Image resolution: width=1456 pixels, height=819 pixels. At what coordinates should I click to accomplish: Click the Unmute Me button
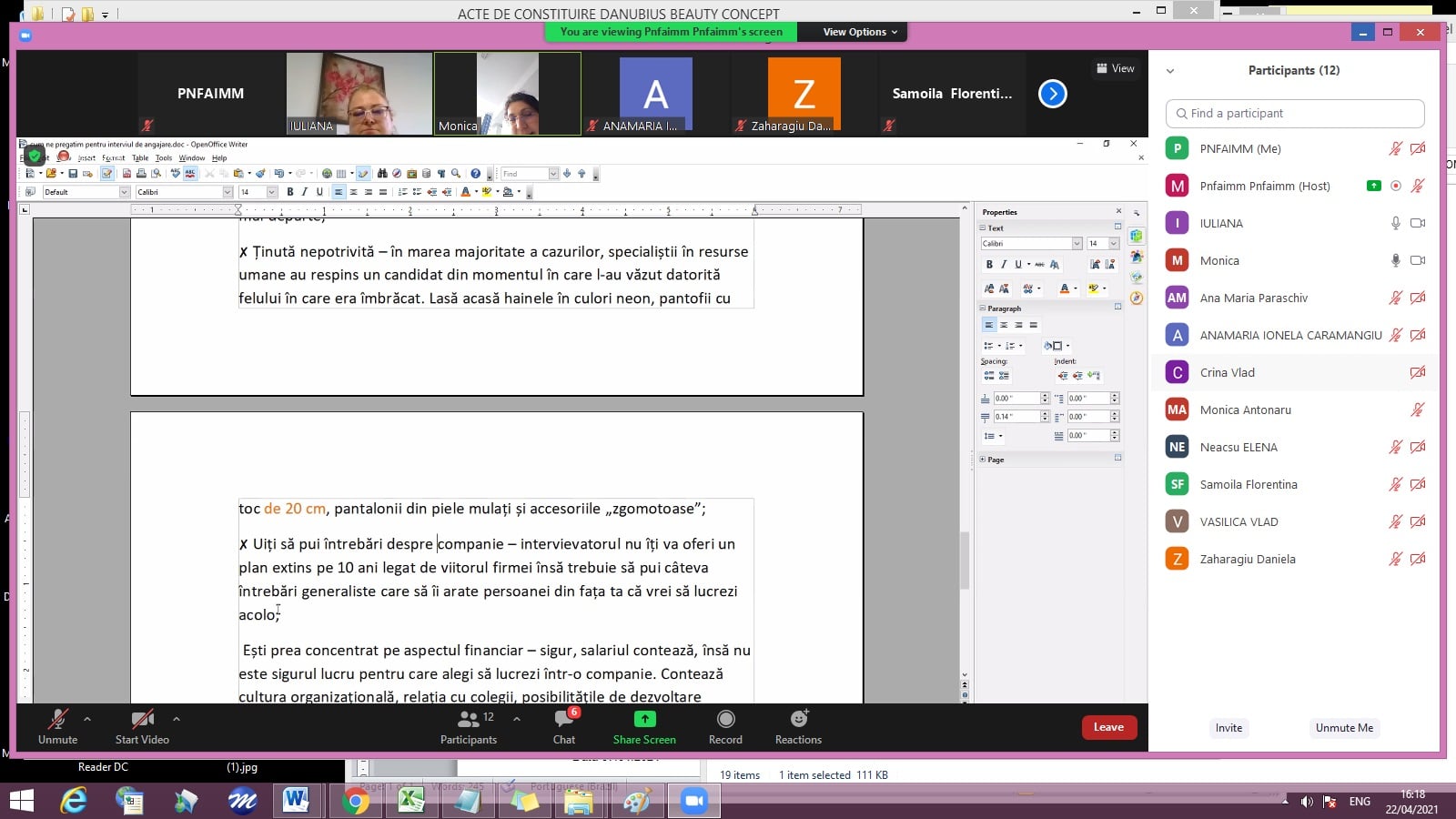(x=1344, y=728)
